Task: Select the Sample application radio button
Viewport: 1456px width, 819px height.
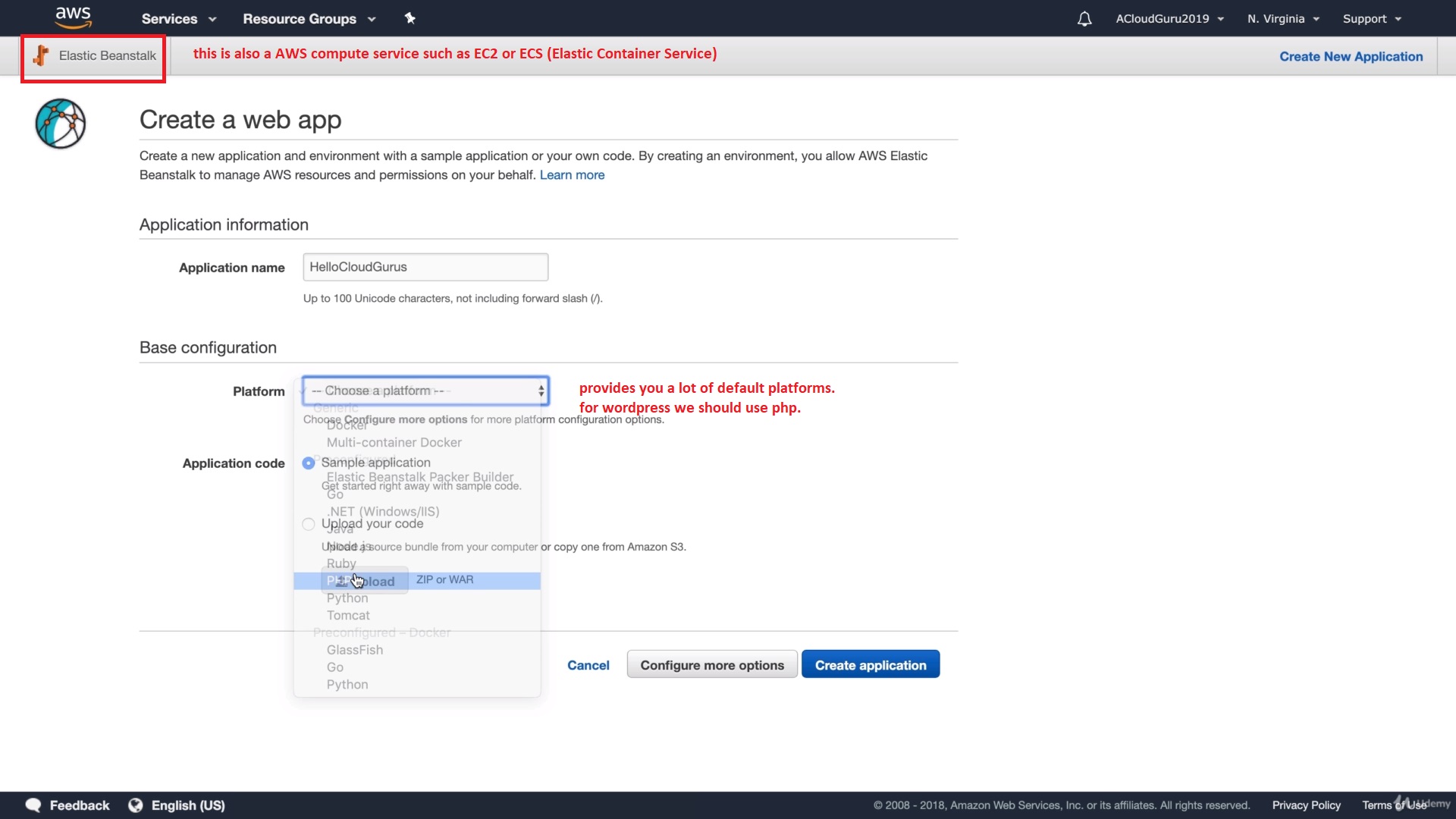Action: 309,463
